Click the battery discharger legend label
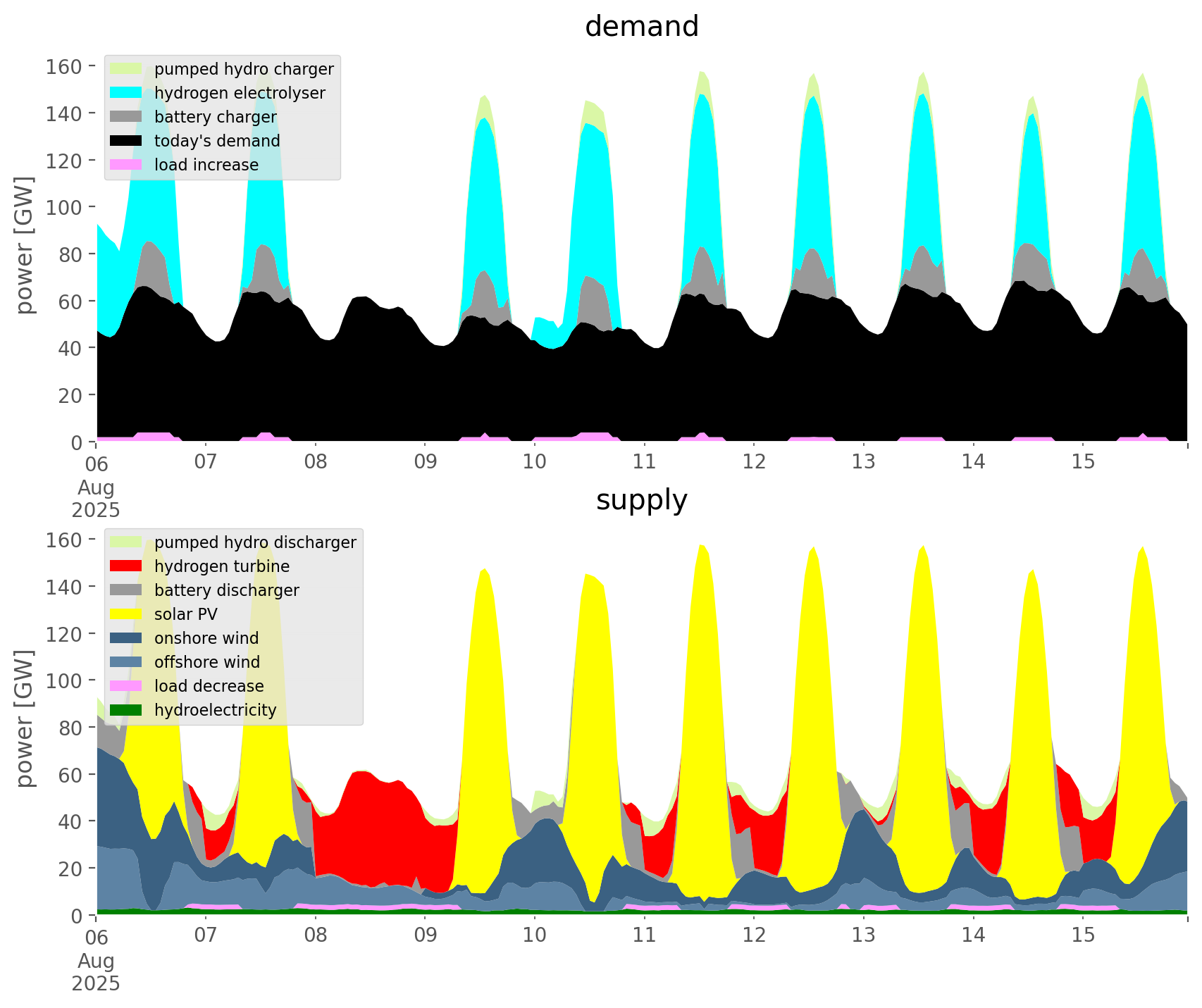The width and height of the screenshot is (1202, 1008). coord(226,590)
